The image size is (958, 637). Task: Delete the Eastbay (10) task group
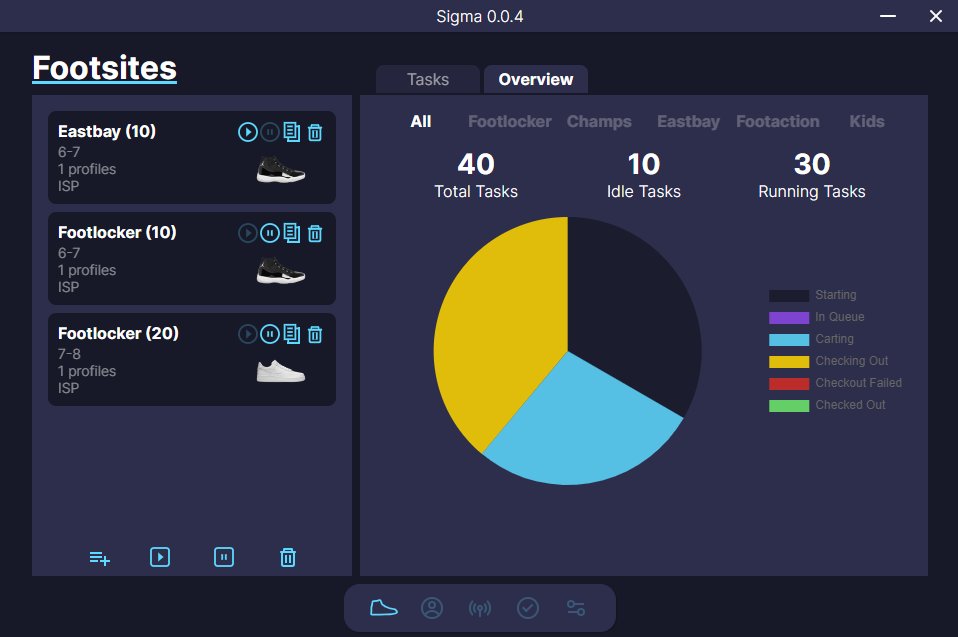pyautogui.click(x=315, y=133)
